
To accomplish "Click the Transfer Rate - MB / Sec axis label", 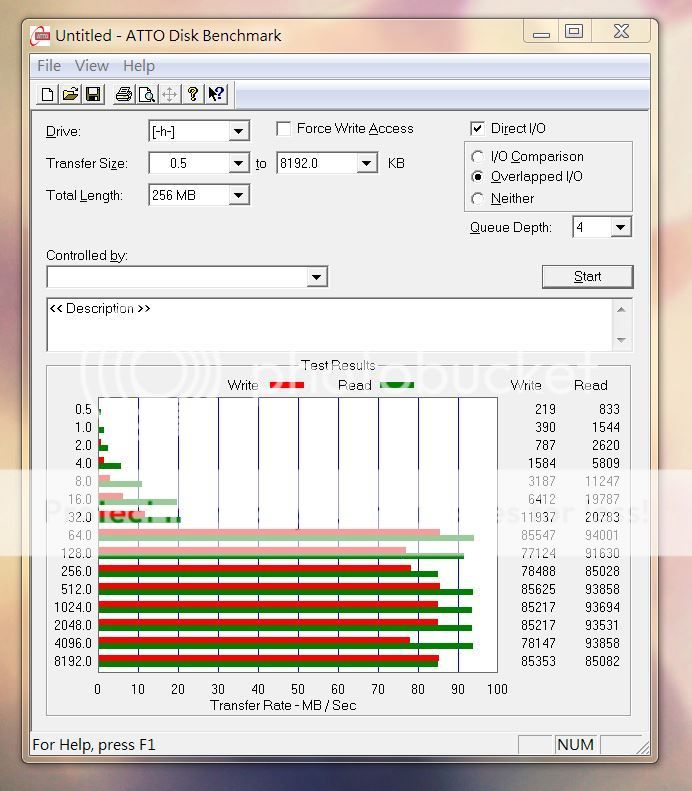I will (x=283, y=705).
